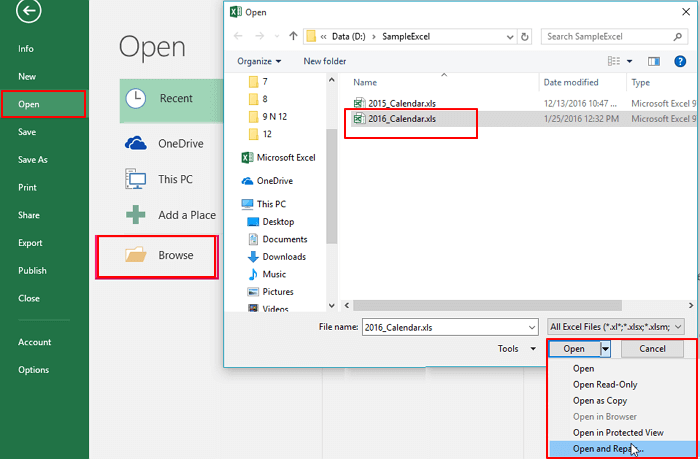Screen dimensions: 700x459
Task: Open the Tools dropdown
Action: pos(513,349)
